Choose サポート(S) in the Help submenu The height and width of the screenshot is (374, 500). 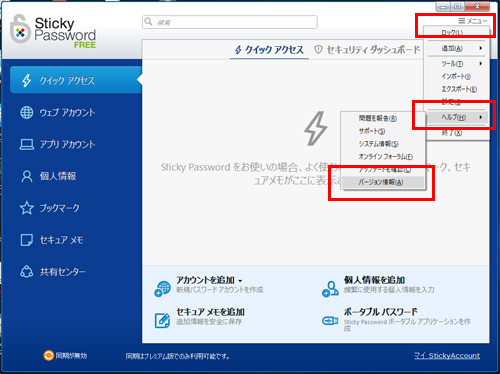click(383, 131)
